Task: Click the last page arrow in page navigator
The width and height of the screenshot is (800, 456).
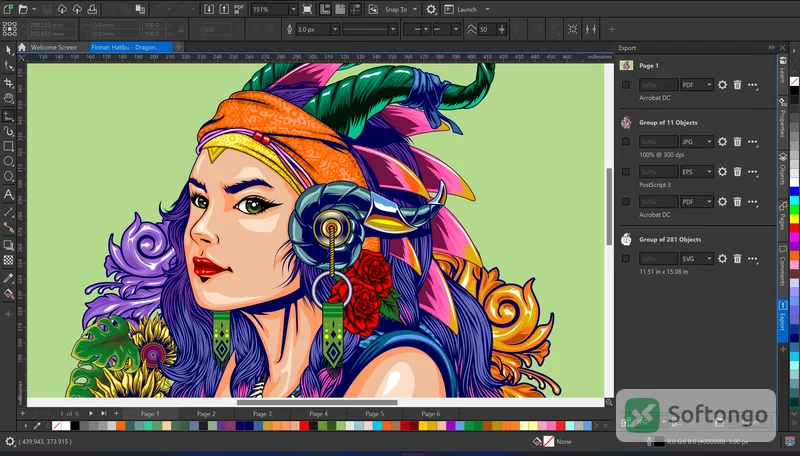Action: click(104, 414)
